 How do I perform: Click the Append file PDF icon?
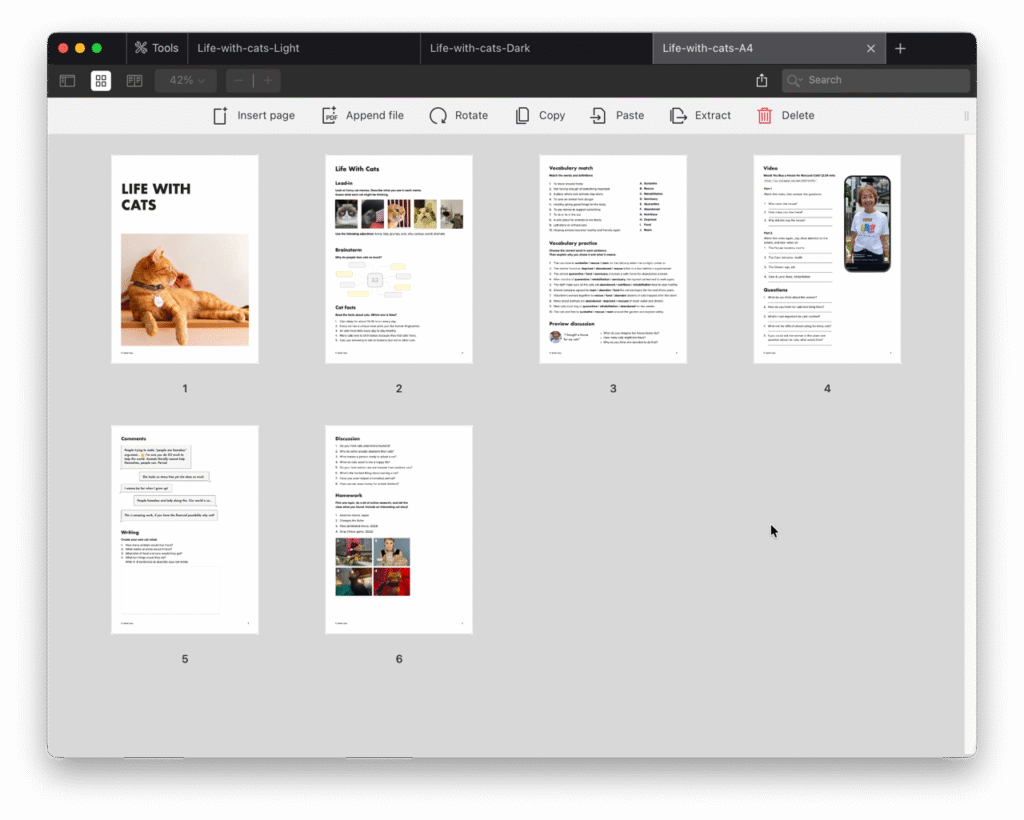click(330, 116)
